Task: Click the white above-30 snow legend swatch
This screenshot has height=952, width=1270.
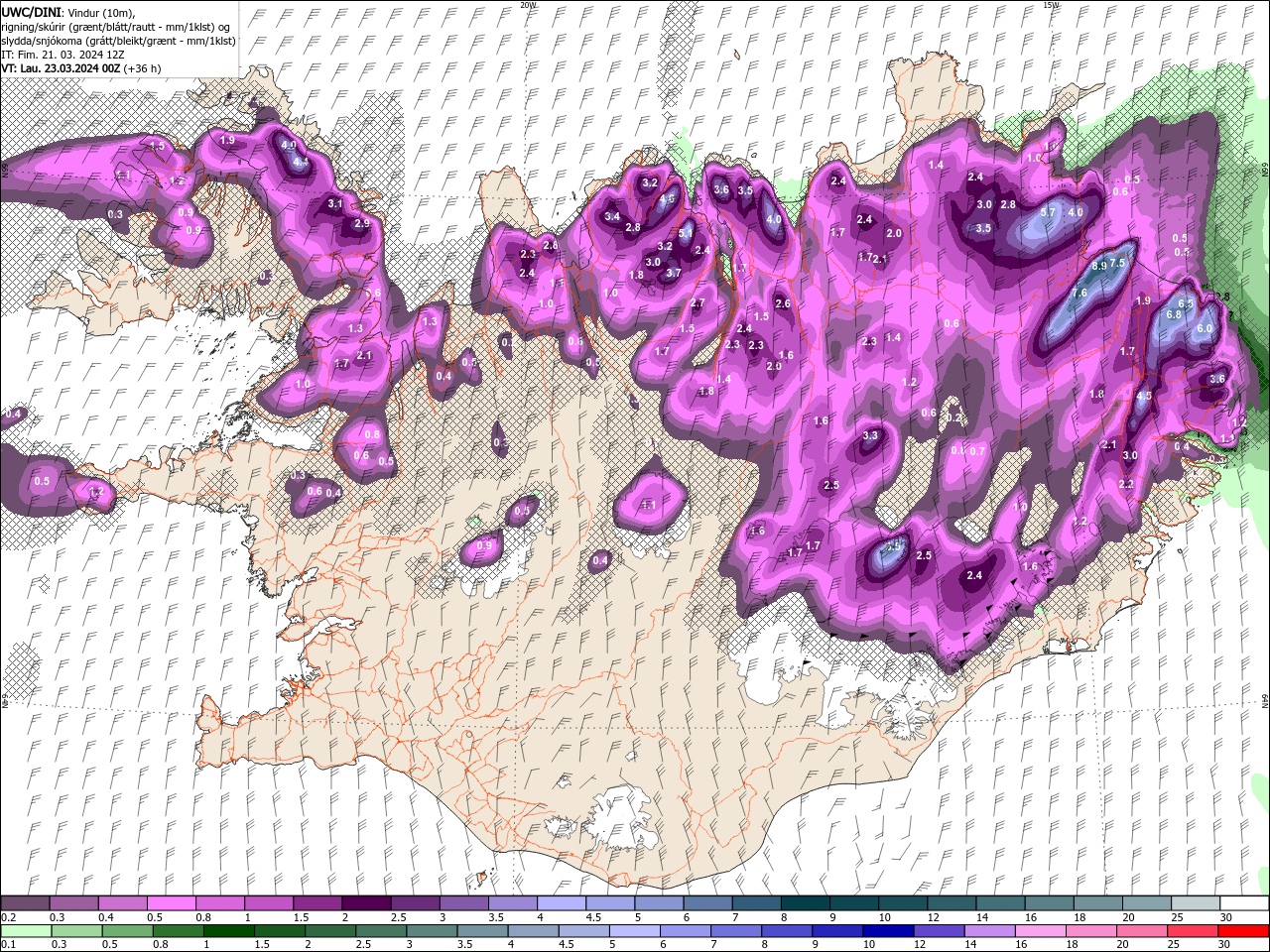Action: [x=1244, y=903]
